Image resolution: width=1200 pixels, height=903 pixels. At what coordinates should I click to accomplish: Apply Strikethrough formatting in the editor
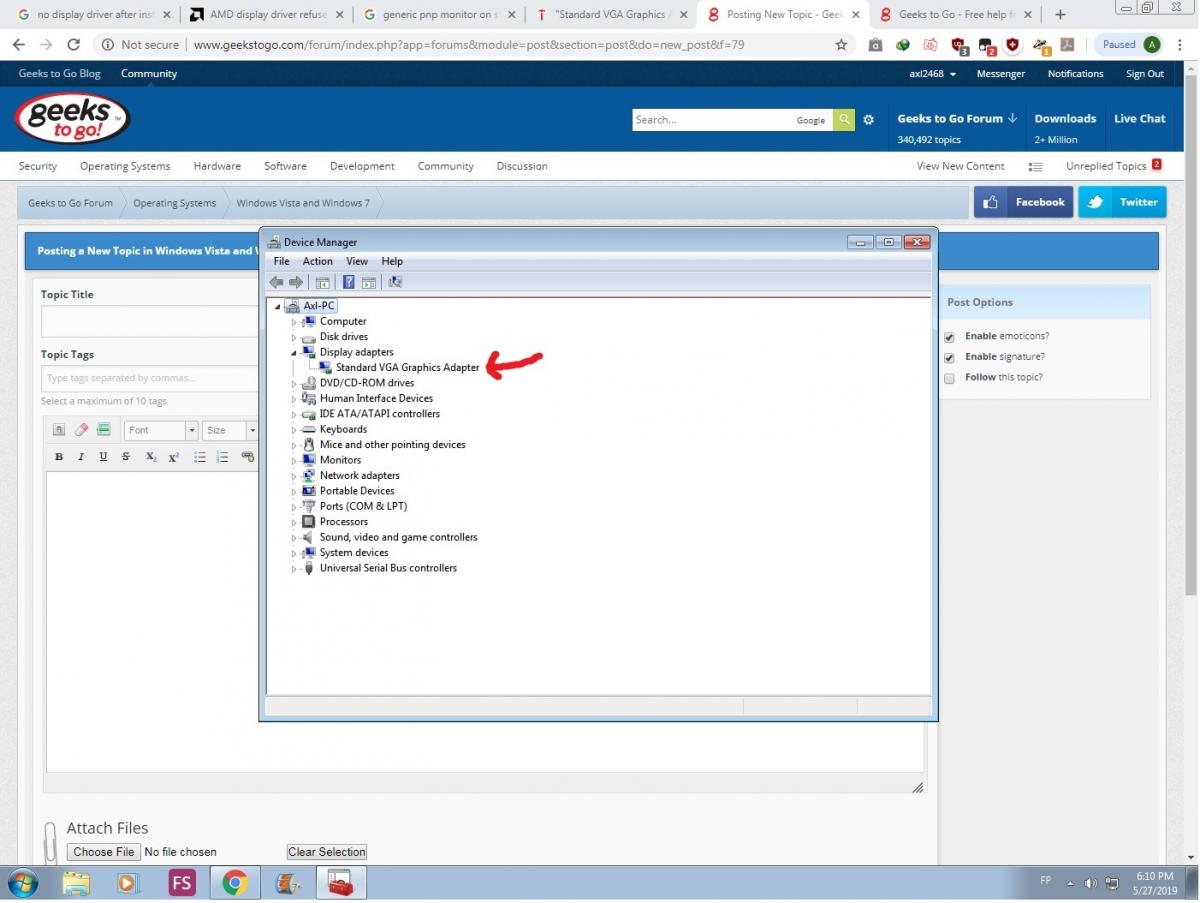coord(126,457)
